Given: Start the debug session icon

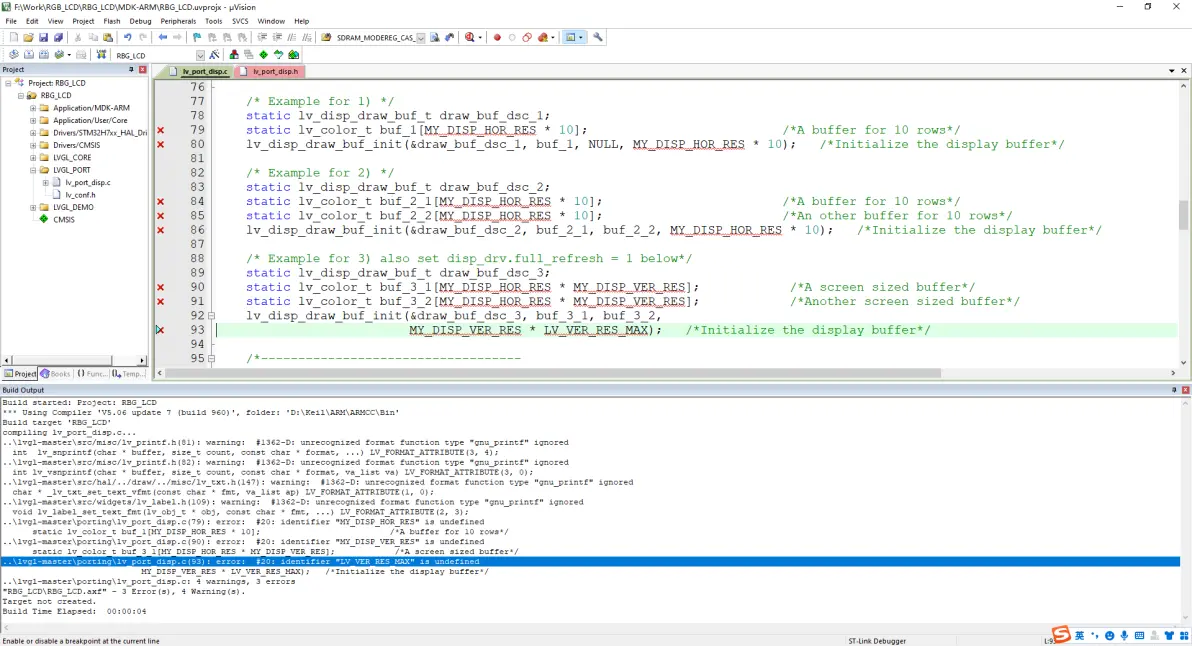Looking at the screenshot, I should (470, 38).
